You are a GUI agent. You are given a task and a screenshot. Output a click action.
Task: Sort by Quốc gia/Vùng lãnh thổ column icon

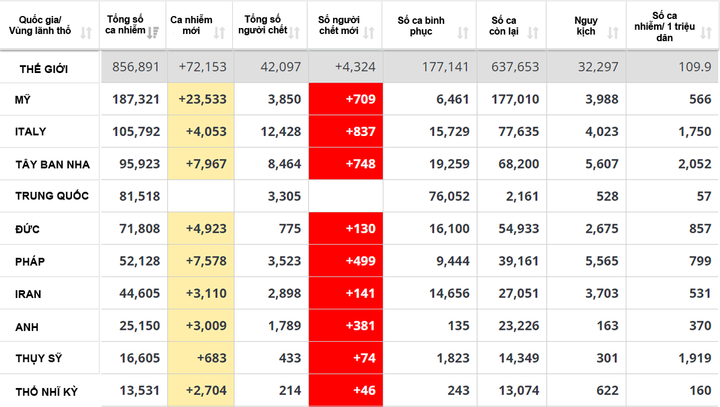tap(84, 33)
